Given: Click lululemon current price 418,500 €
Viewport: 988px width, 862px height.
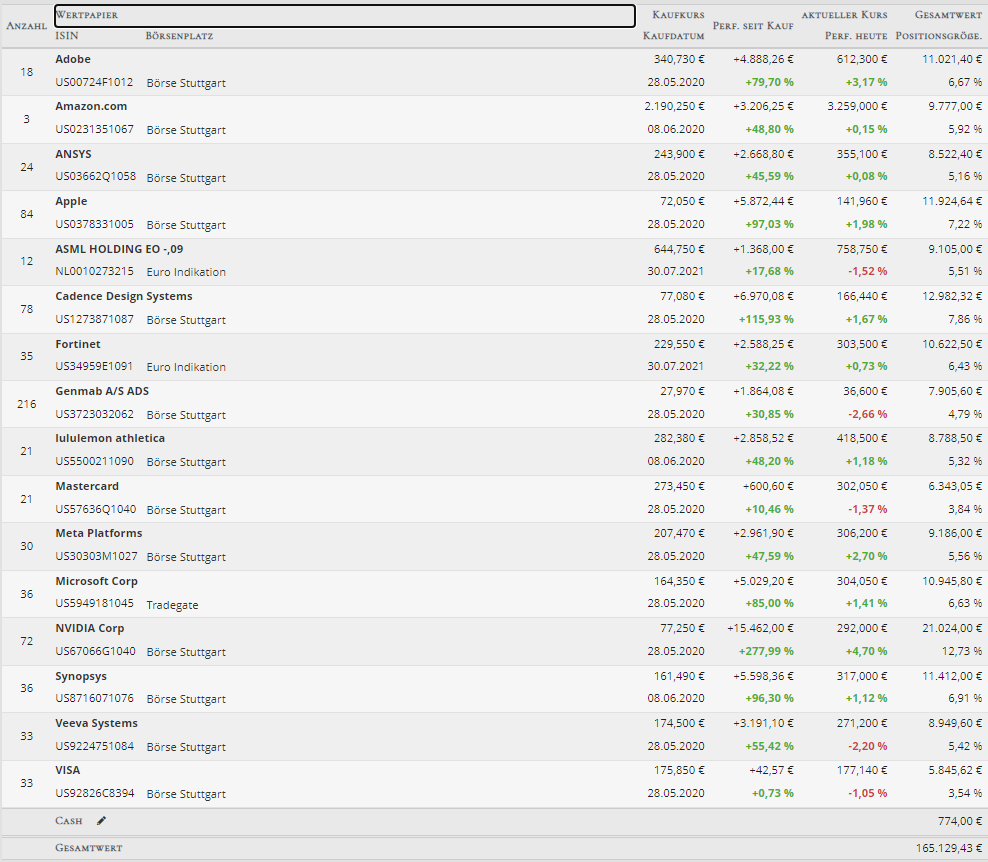Looking at the screenshot, I should pyautogui.click(x=862, y=439).
